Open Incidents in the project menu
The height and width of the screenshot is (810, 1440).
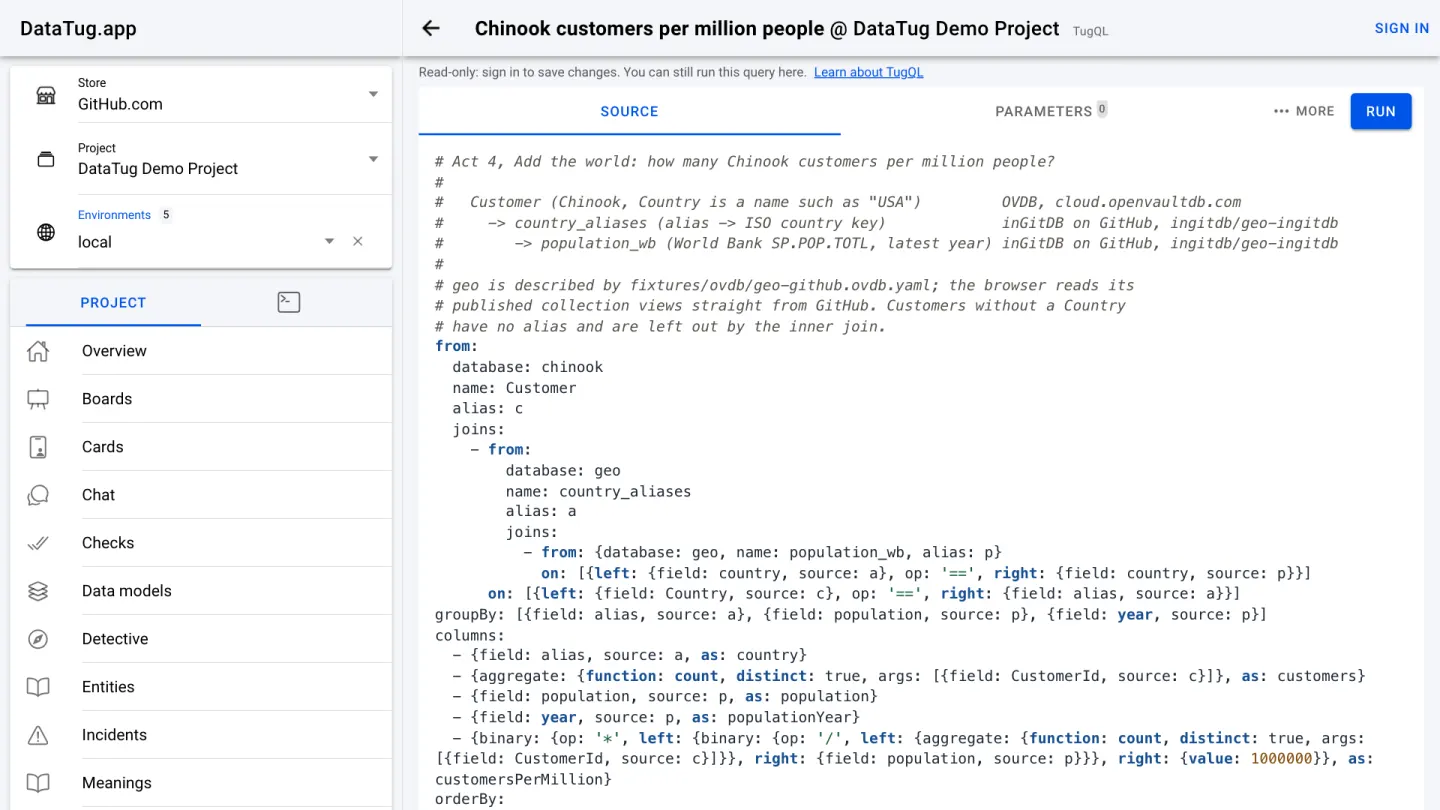click(x=201, y=735)
